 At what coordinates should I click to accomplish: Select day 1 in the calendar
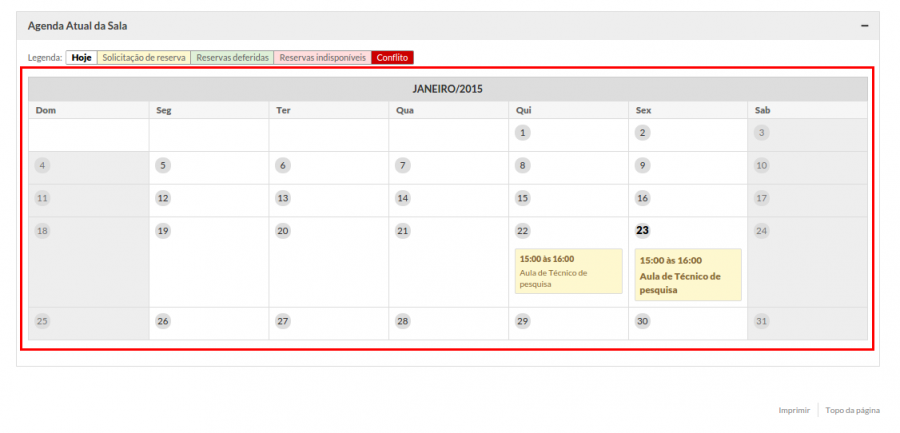click(522, 133)
